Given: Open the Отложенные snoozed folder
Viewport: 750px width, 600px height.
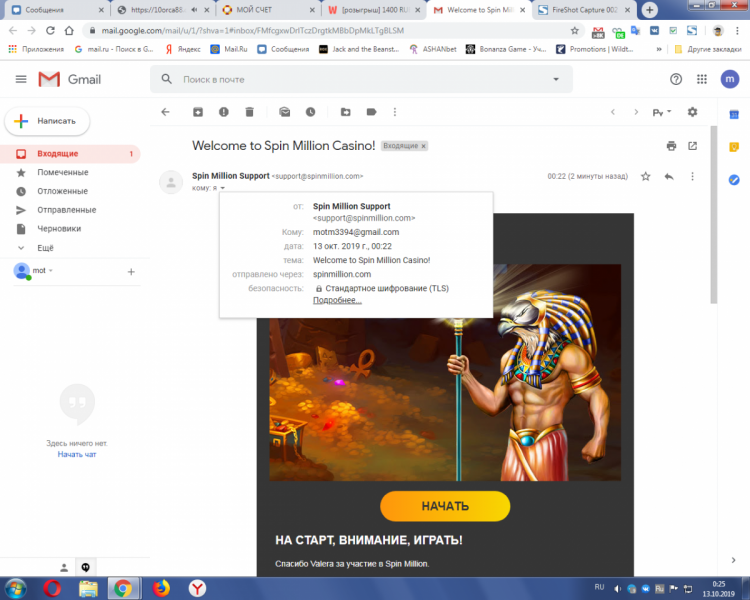Looking at the screenshot, I should (x=70, y=191).
